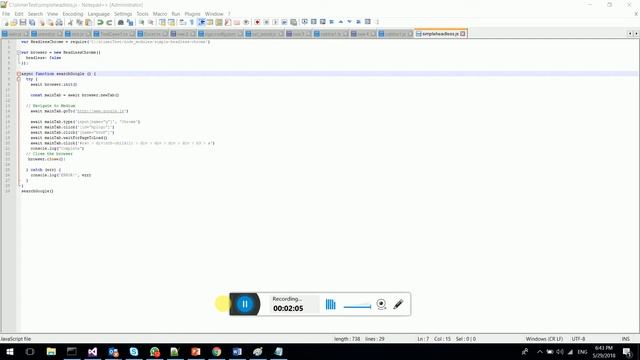The image size is (640, 360).
Task: Open the File menu
Action: pyautogui.click(x=6, y=14)
